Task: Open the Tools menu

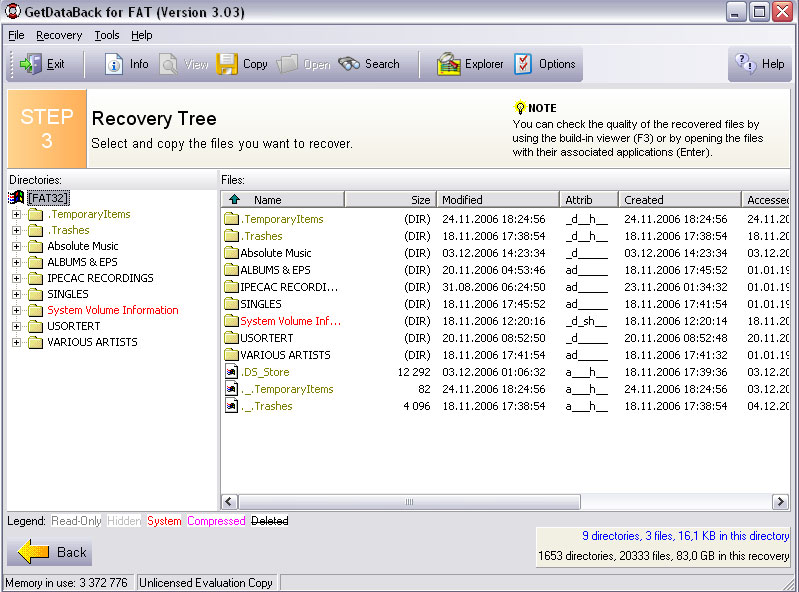Action: [107, 35]
